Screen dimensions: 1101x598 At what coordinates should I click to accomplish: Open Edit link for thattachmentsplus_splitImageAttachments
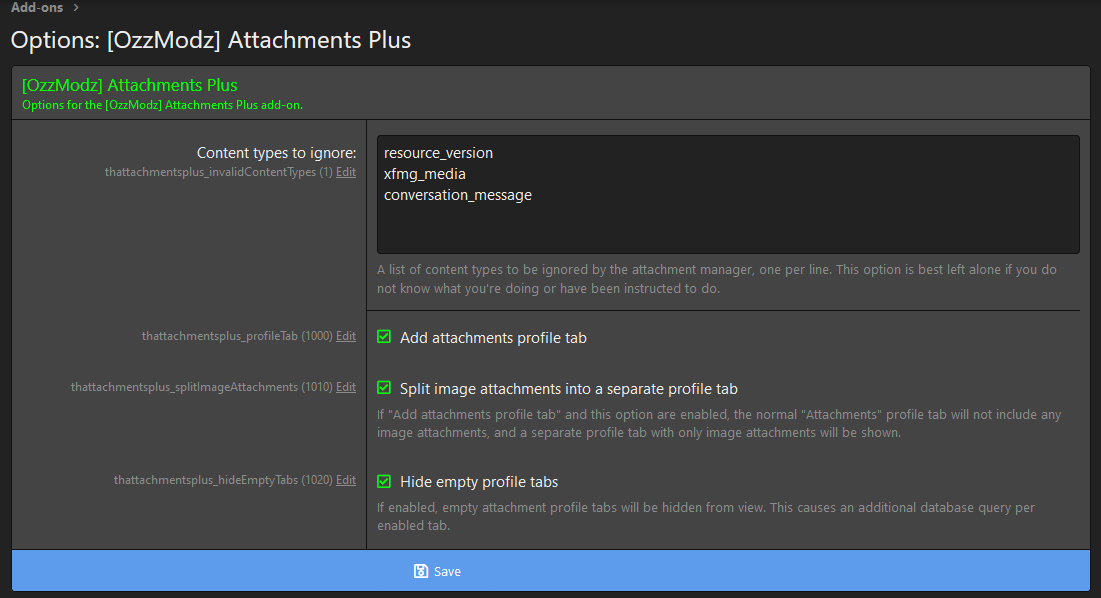click(346, 387)
